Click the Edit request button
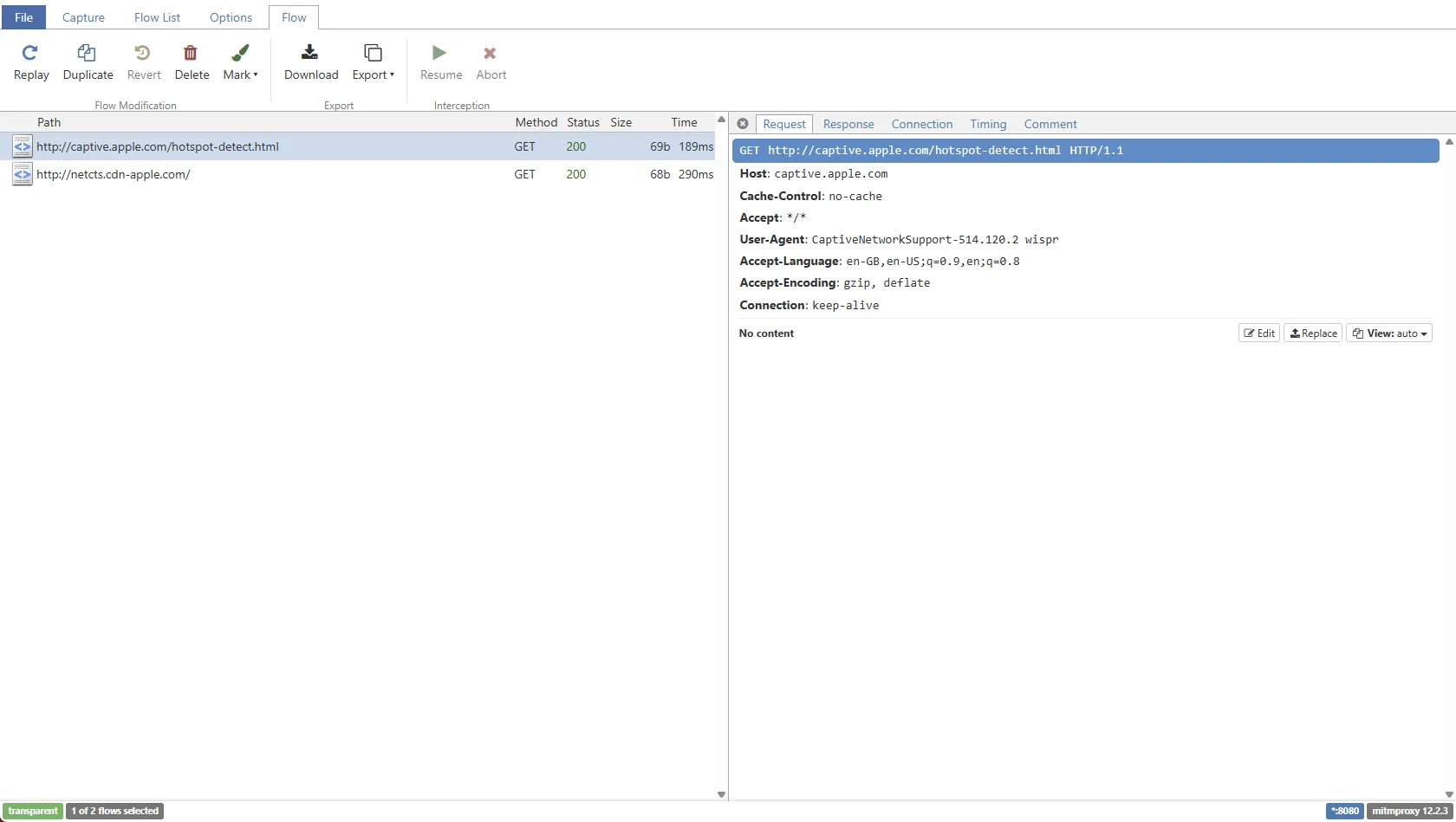The image size is (1456, 822). coord(1259,333)
